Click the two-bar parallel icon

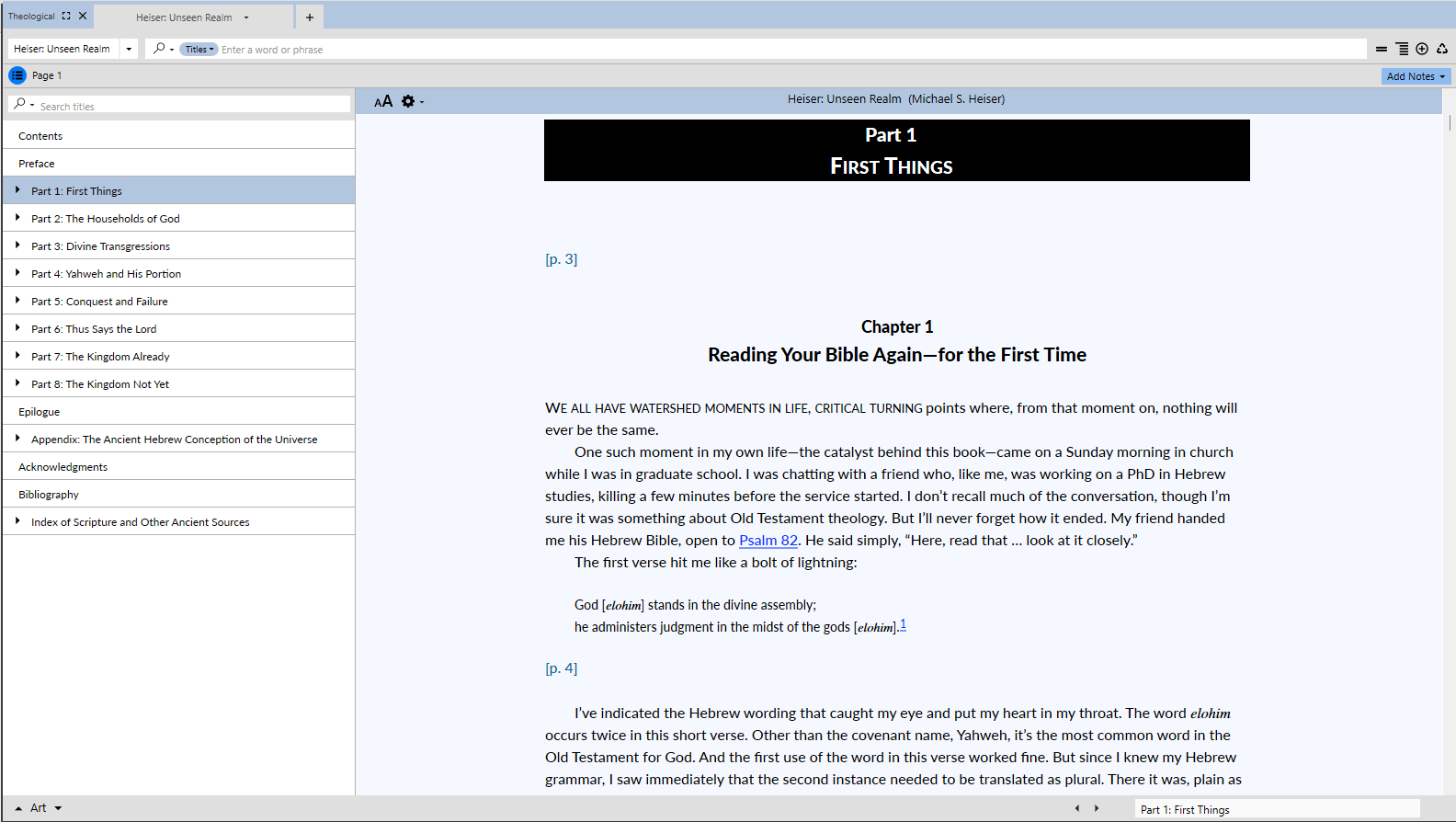1382,49
